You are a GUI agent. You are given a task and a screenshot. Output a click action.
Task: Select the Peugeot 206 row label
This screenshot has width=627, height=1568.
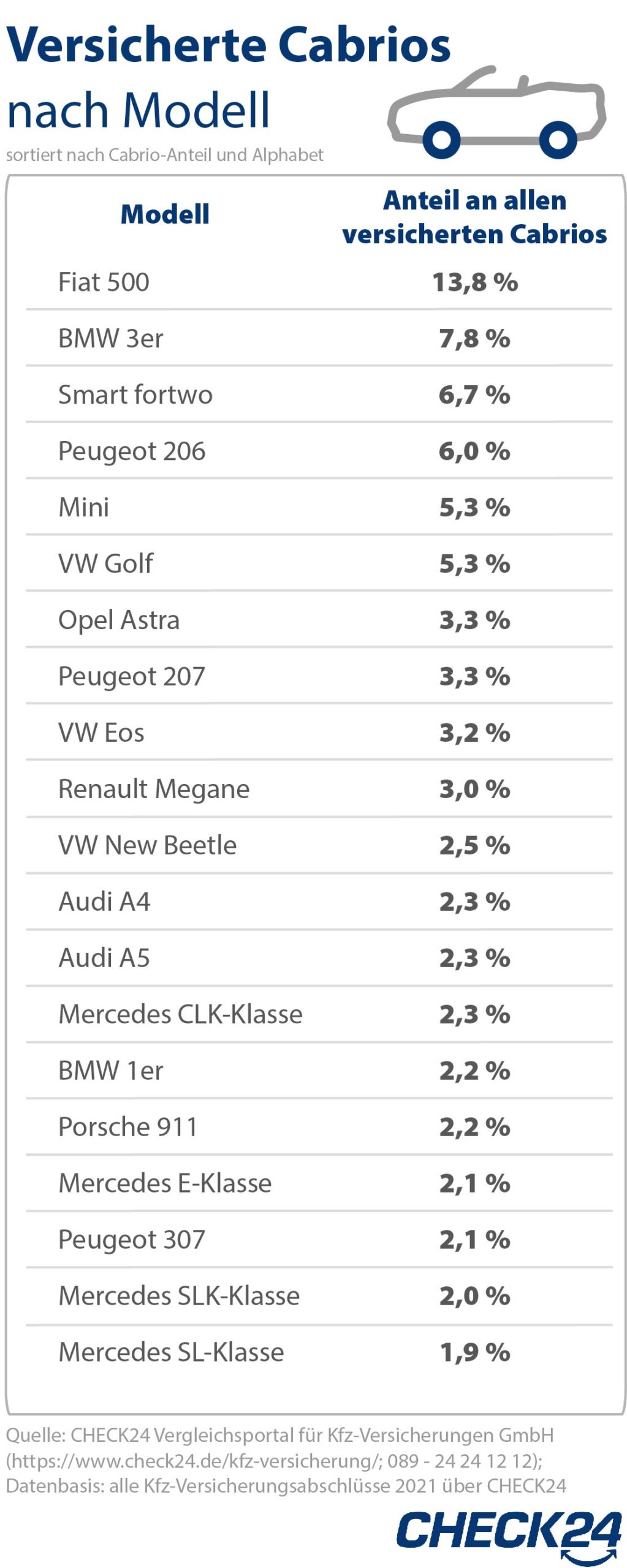point(132,451)
